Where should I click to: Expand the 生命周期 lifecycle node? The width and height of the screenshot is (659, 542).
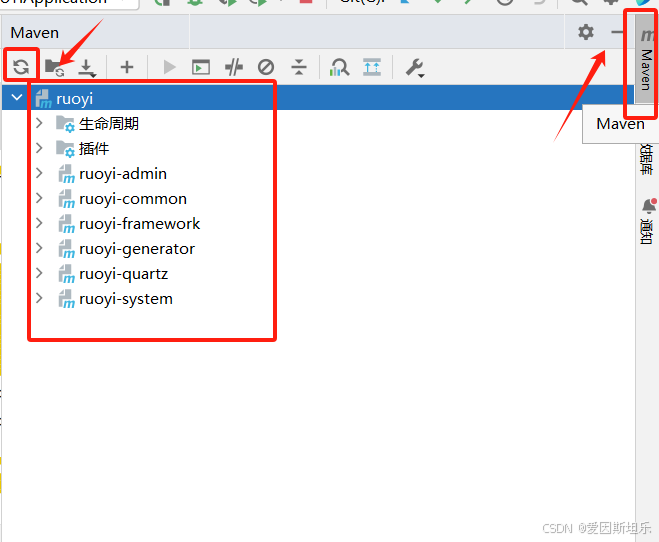tap(39, 123)
